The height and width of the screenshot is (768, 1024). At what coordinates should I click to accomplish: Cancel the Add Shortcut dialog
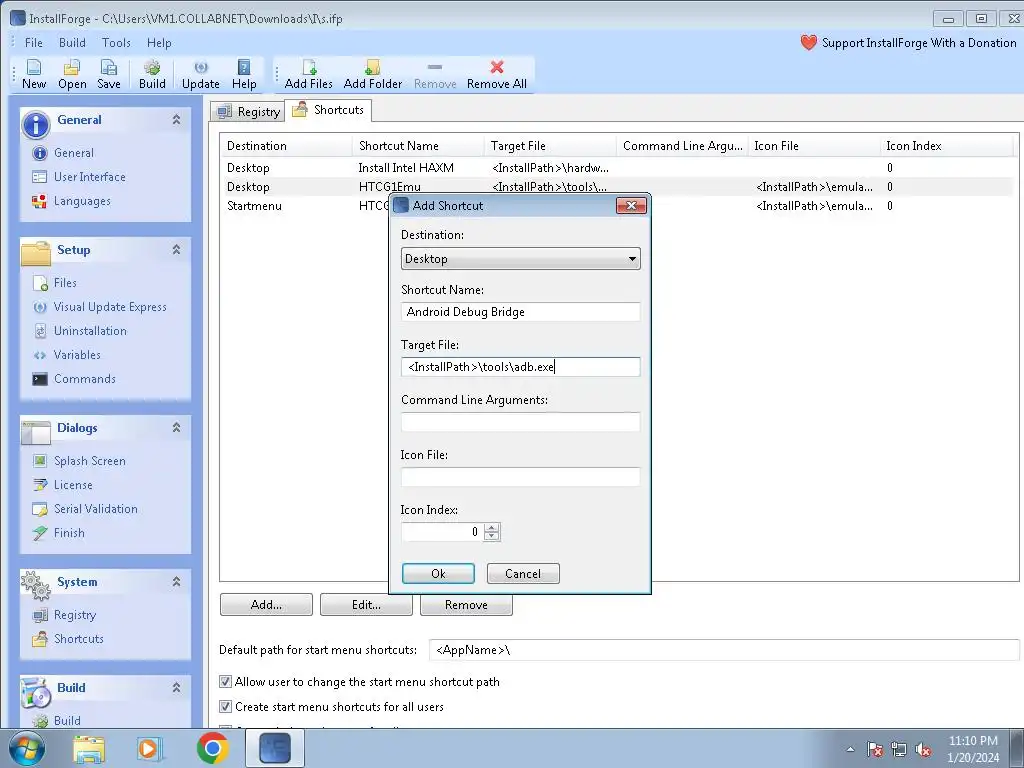coord(523,573)
